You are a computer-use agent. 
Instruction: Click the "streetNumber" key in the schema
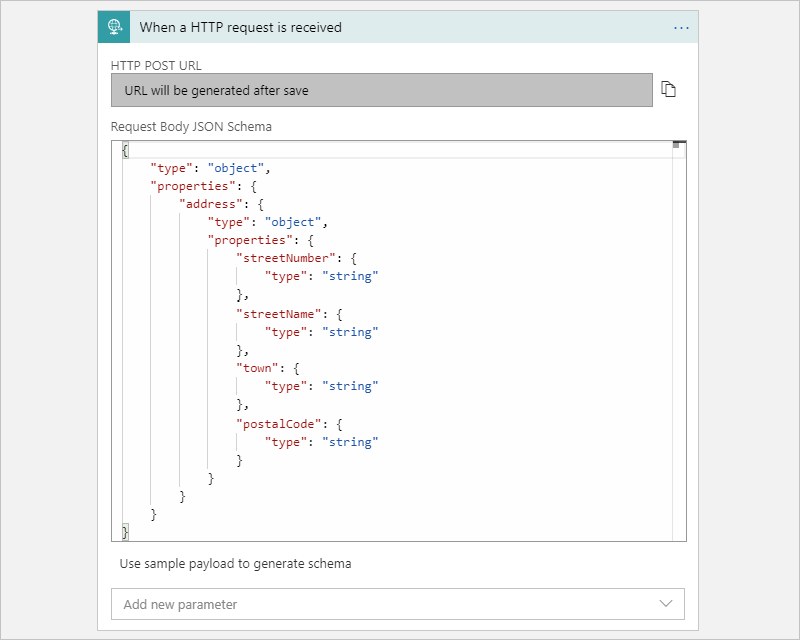[x=282, y=258]
